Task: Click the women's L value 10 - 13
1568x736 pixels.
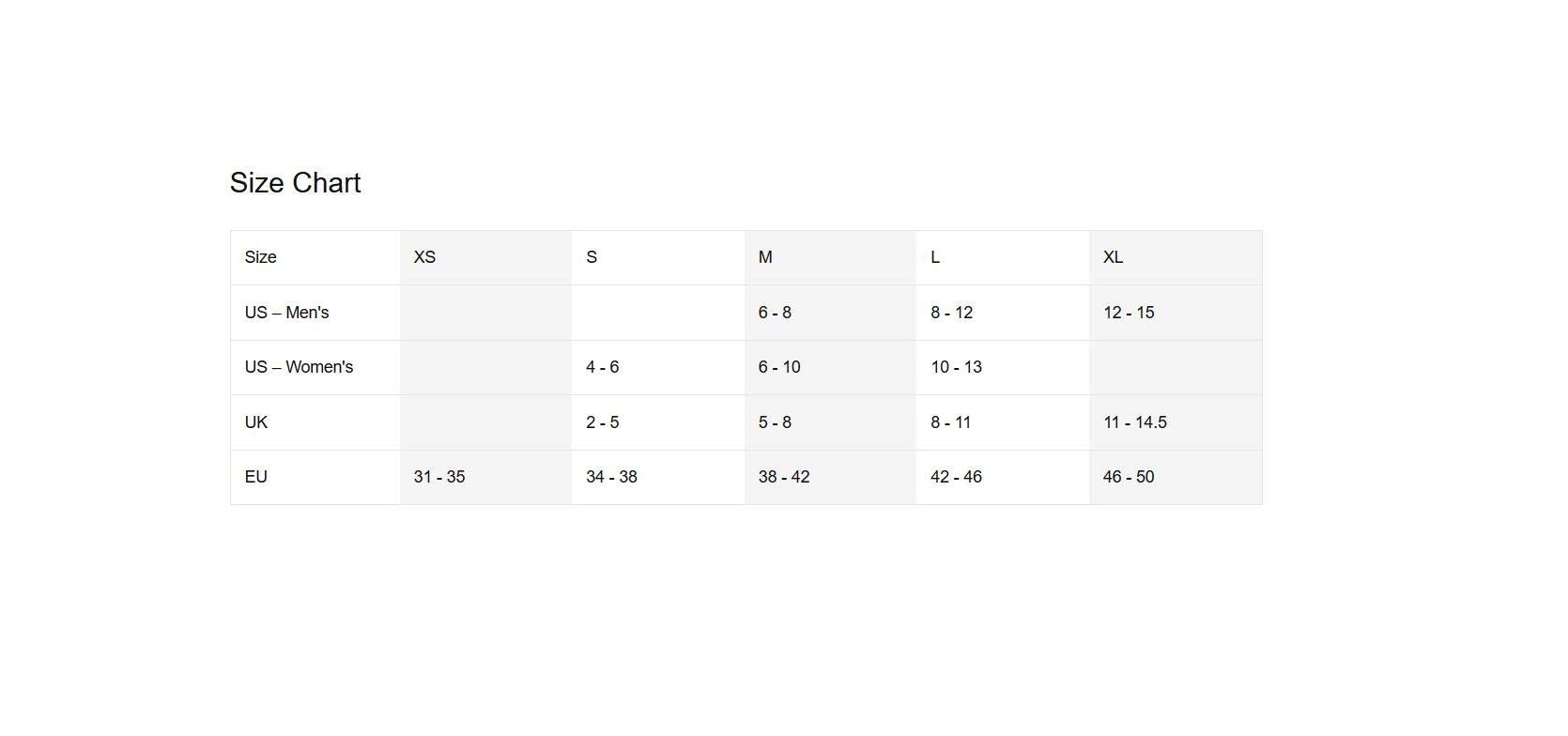Action: pyautogui.click(x=956, y=367)
